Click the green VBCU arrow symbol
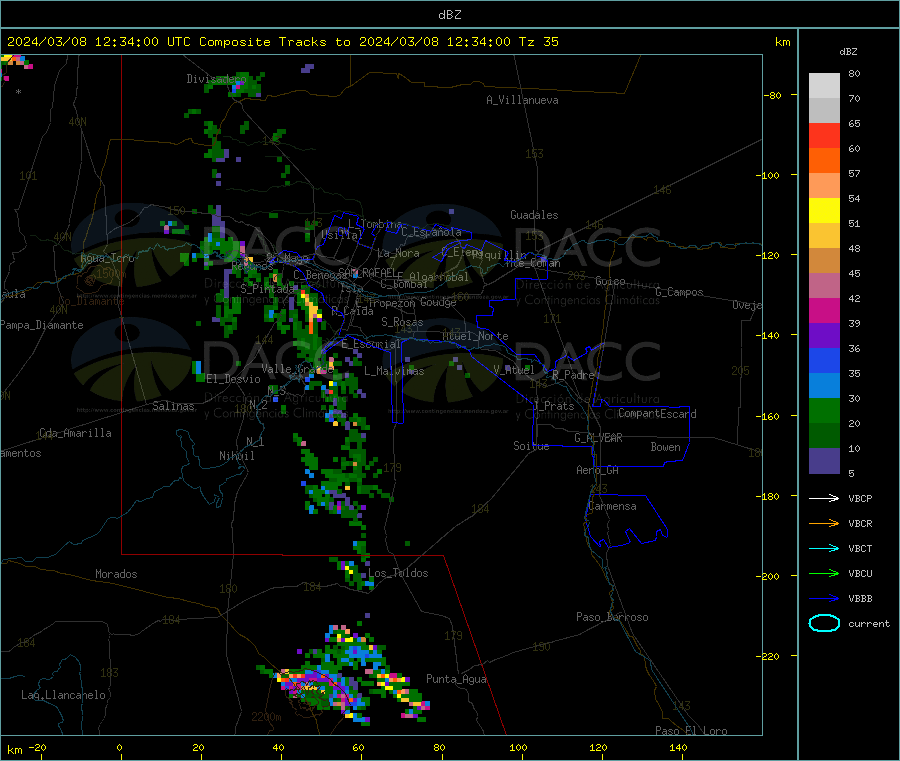 click(824, 573)
